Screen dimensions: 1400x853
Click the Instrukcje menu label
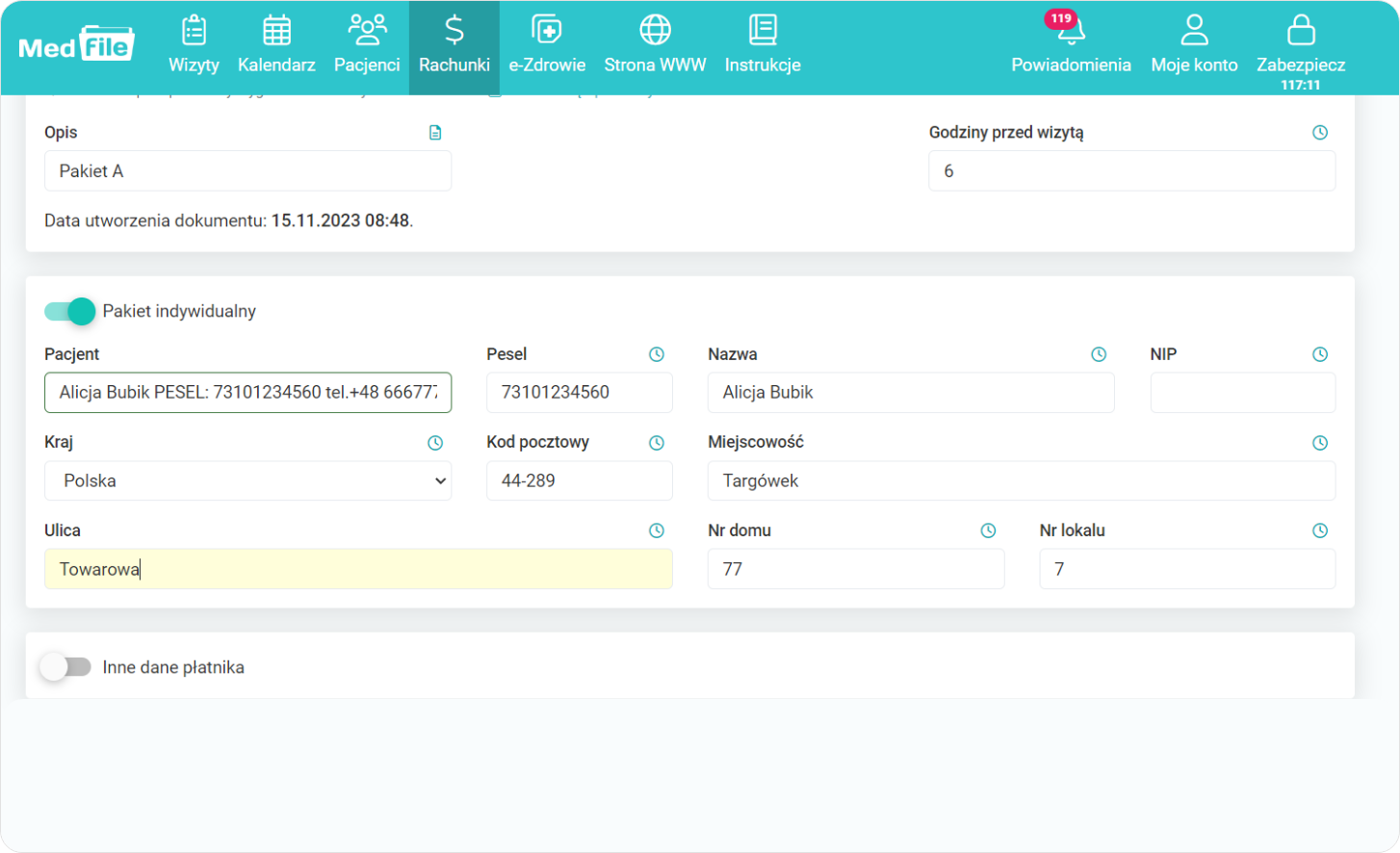(763, 65)
